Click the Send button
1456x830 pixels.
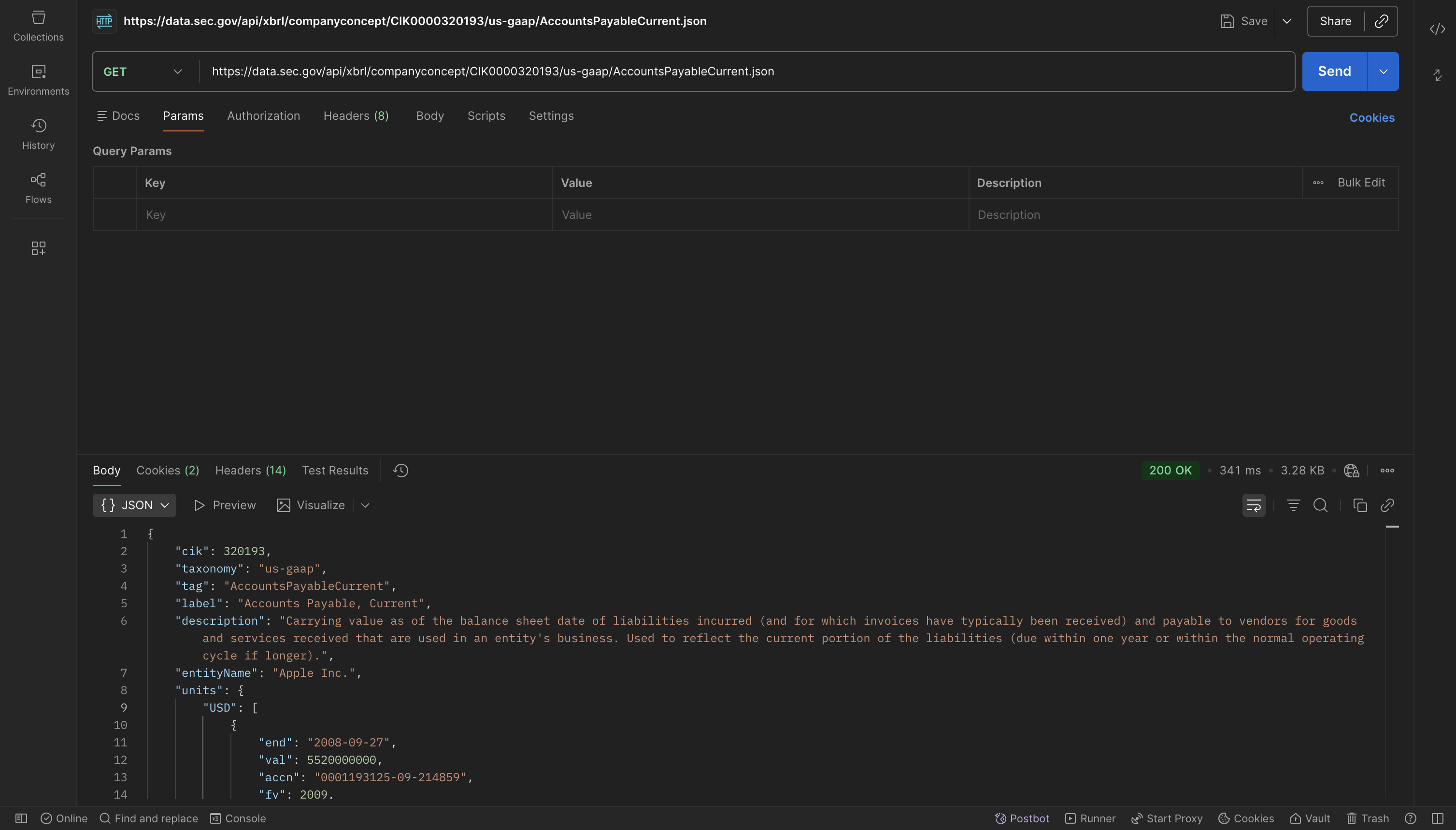tap(1334, 71)
